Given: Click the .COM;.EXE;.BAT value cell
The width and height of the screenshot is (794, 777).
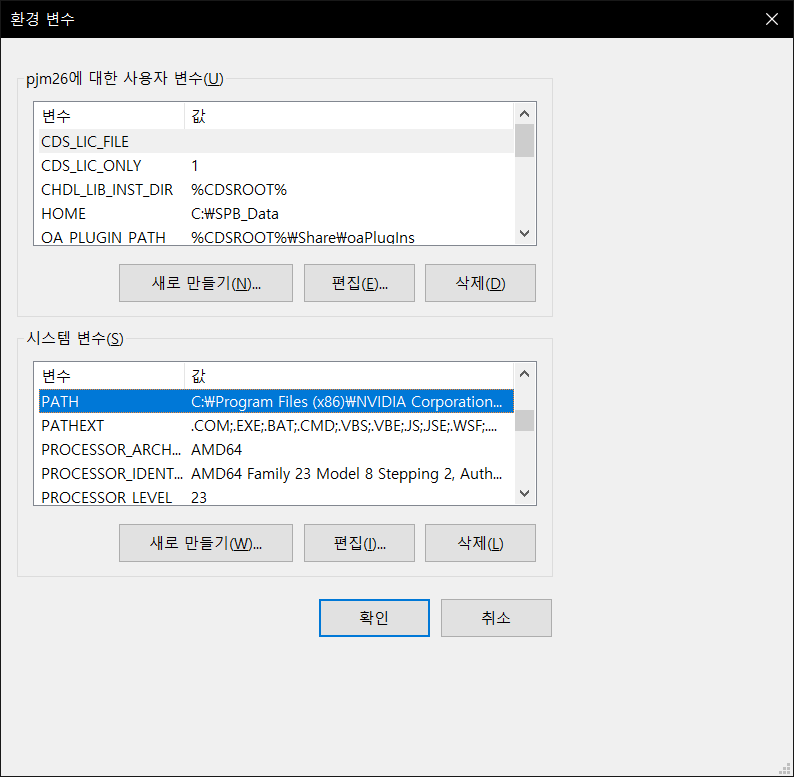Looking at the screenshot, I should point(344,425).
